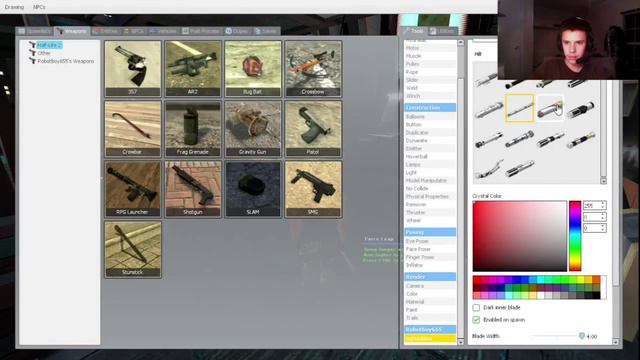Spawn the Crowbar weapon

pyautogui.click(x=133, y=129)
